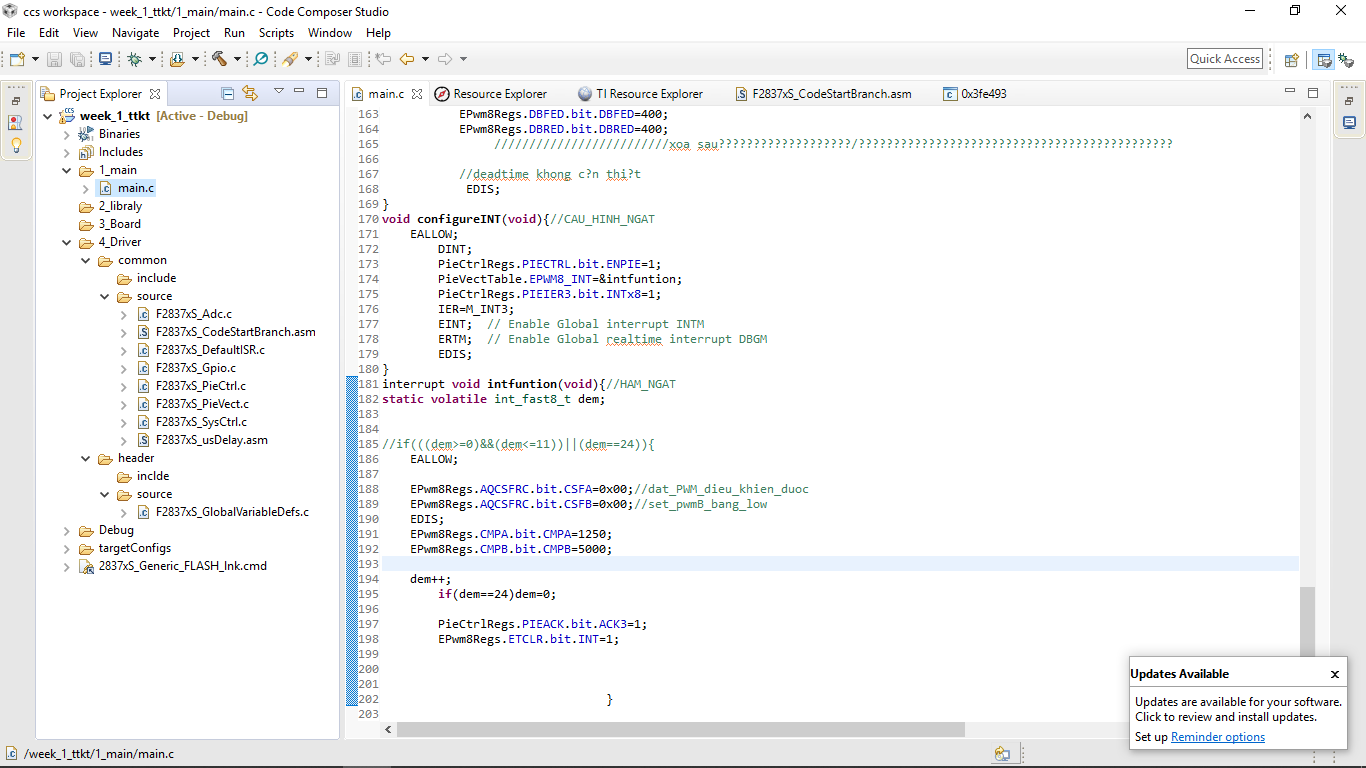Open Back history dropdown arrow
The image size is (1366, 768).
point(425,59)
